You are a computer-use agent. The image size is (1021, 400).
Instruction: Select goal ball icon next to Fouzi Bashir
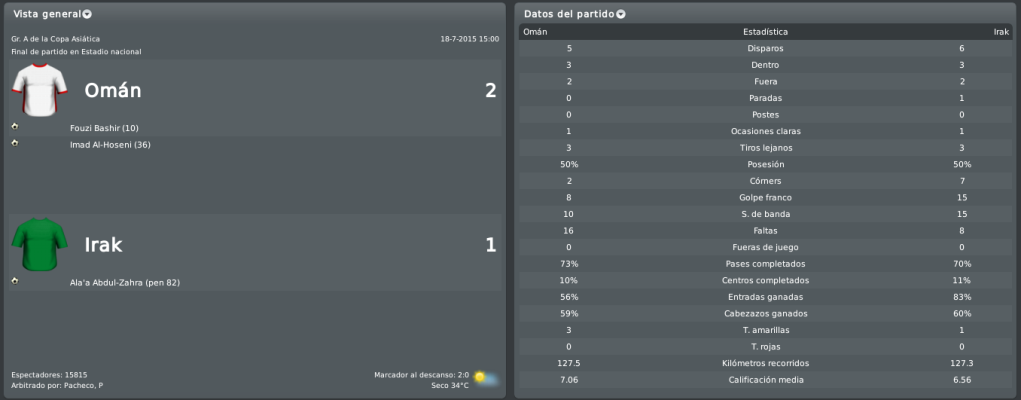(15, 126)
